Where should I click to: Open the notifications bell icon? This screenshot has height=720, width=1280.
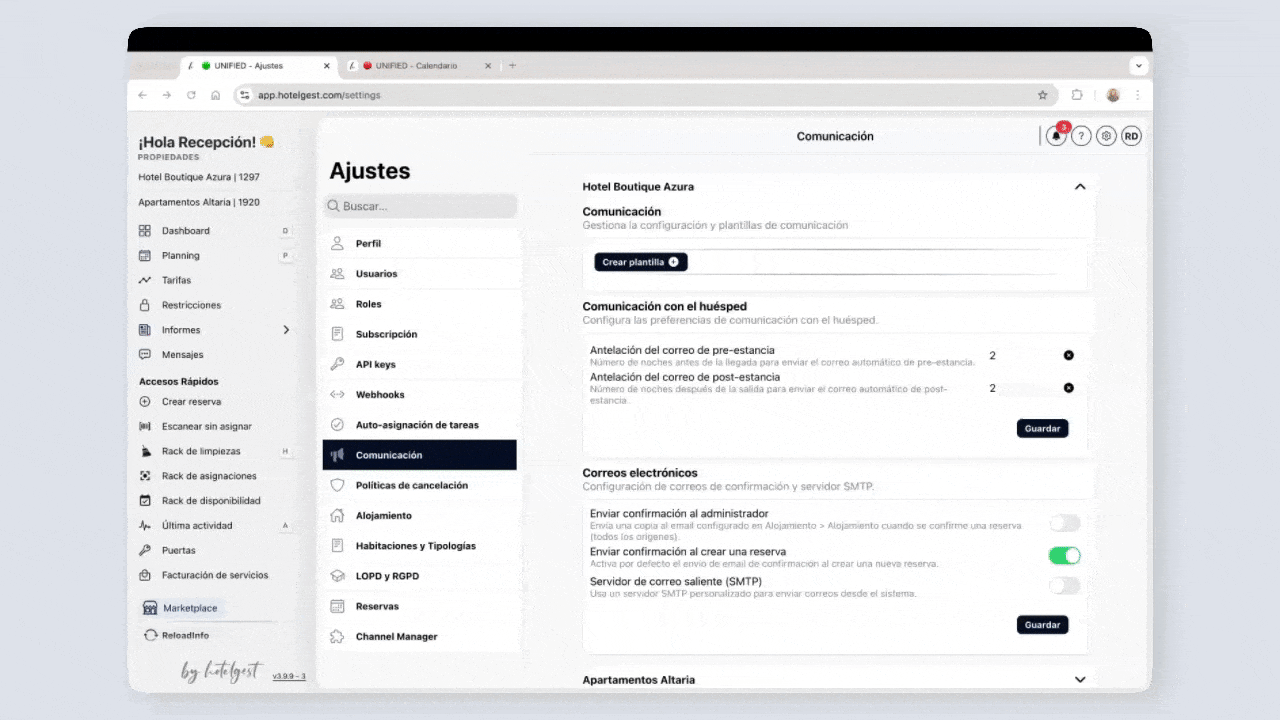(x=1056, y=137)
